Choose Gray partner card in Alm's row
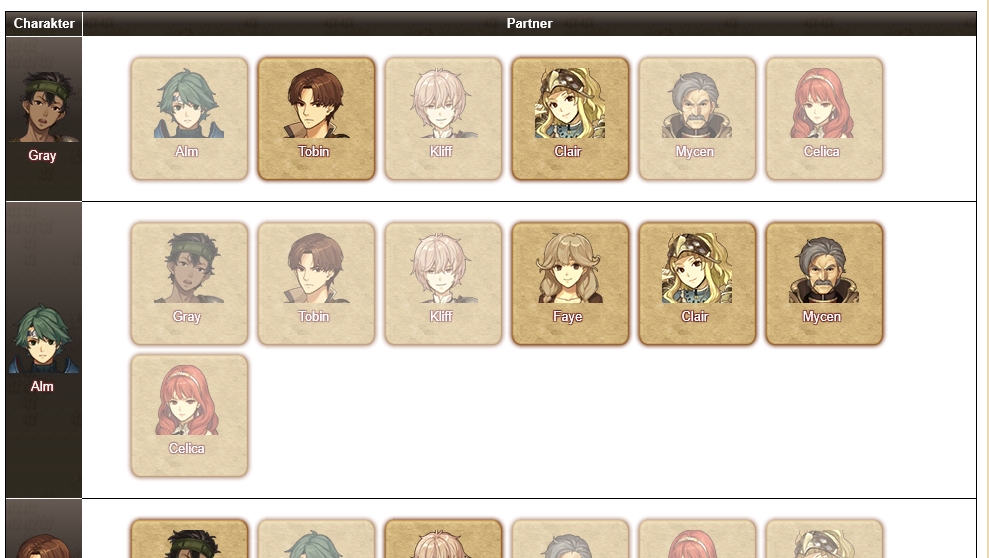Image resolution: width=989 pixels, height=558 pixels. tap(189, 284)
